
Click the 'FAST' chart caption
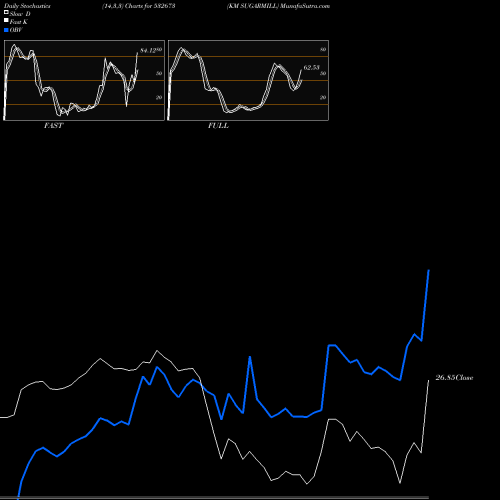click(53, 126)
